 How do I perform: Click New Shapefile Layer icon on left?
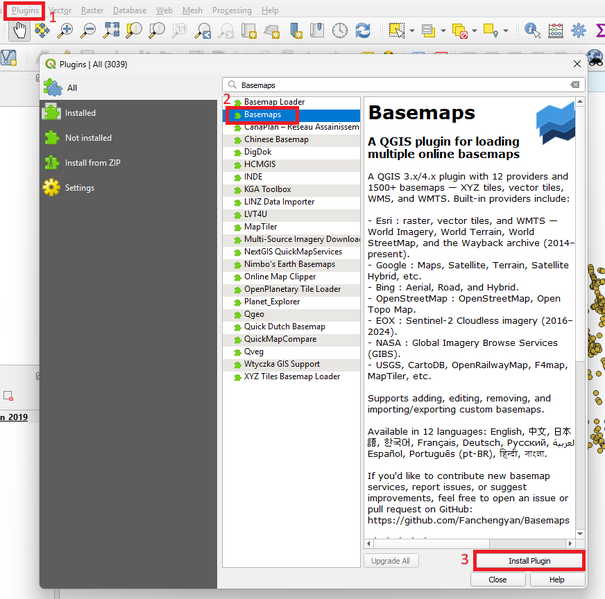pos(8,58)
